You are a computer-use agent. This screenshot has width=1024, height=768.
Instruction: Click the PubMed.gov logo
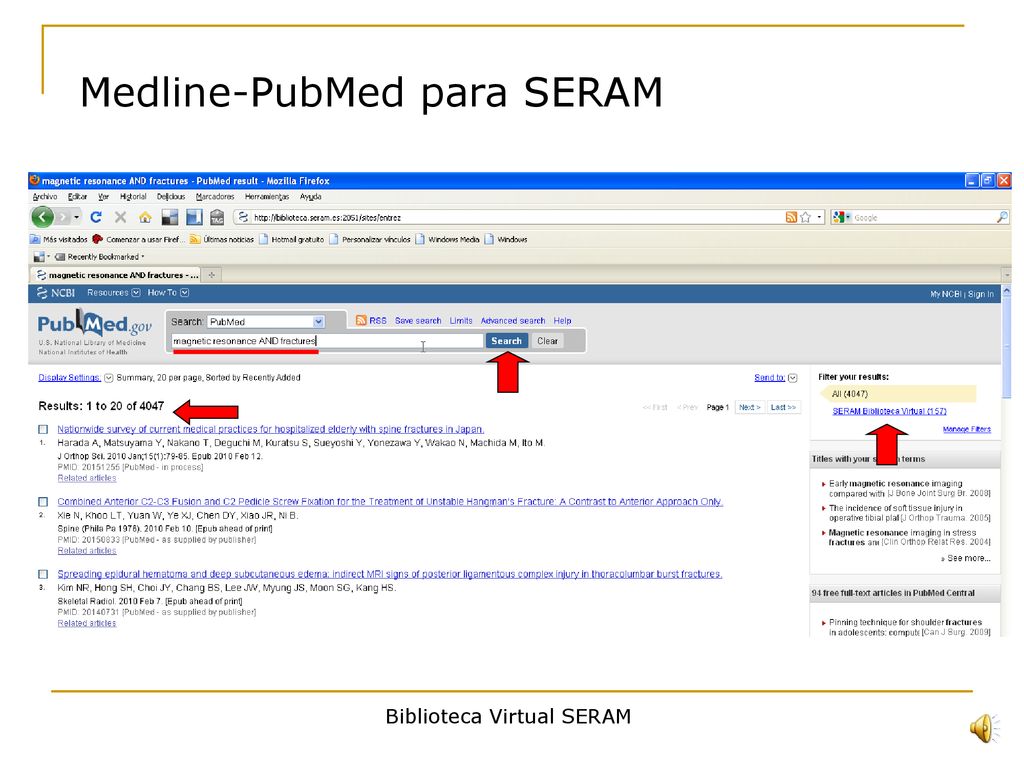94,325
